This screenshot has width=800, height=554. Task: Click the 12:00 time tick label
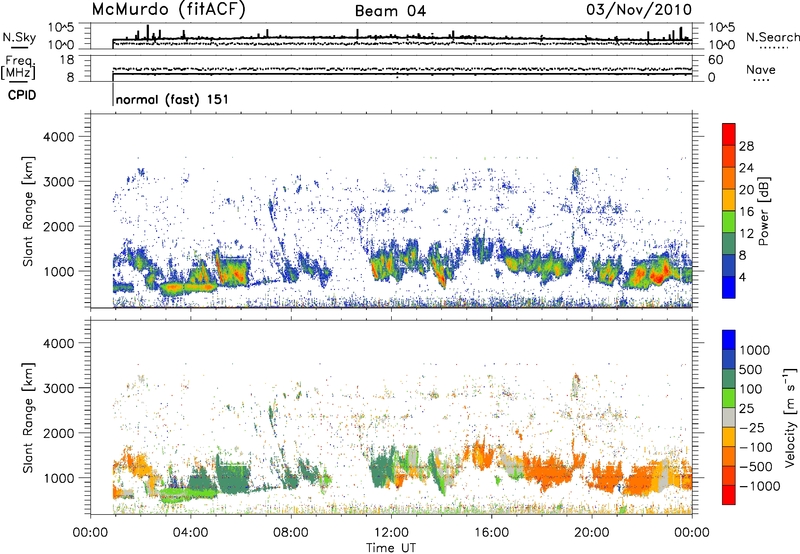click(x=391, y=533)
